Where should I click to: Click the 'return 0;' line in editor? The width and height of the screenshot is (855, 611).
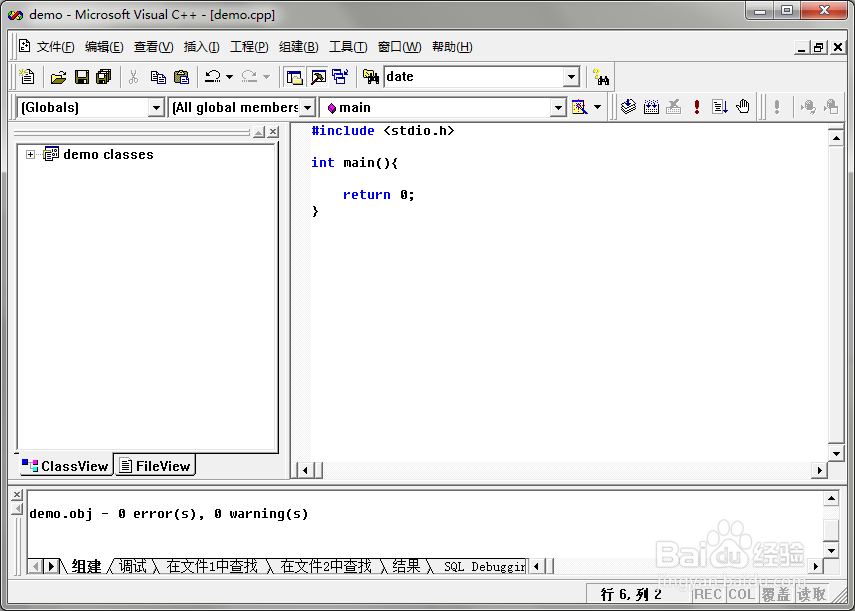click(x=378, y=195)
